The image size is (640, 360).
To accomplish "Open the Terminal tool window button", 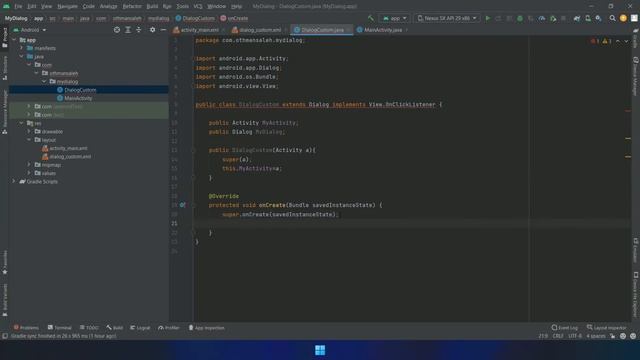I will tap(59, 328).
